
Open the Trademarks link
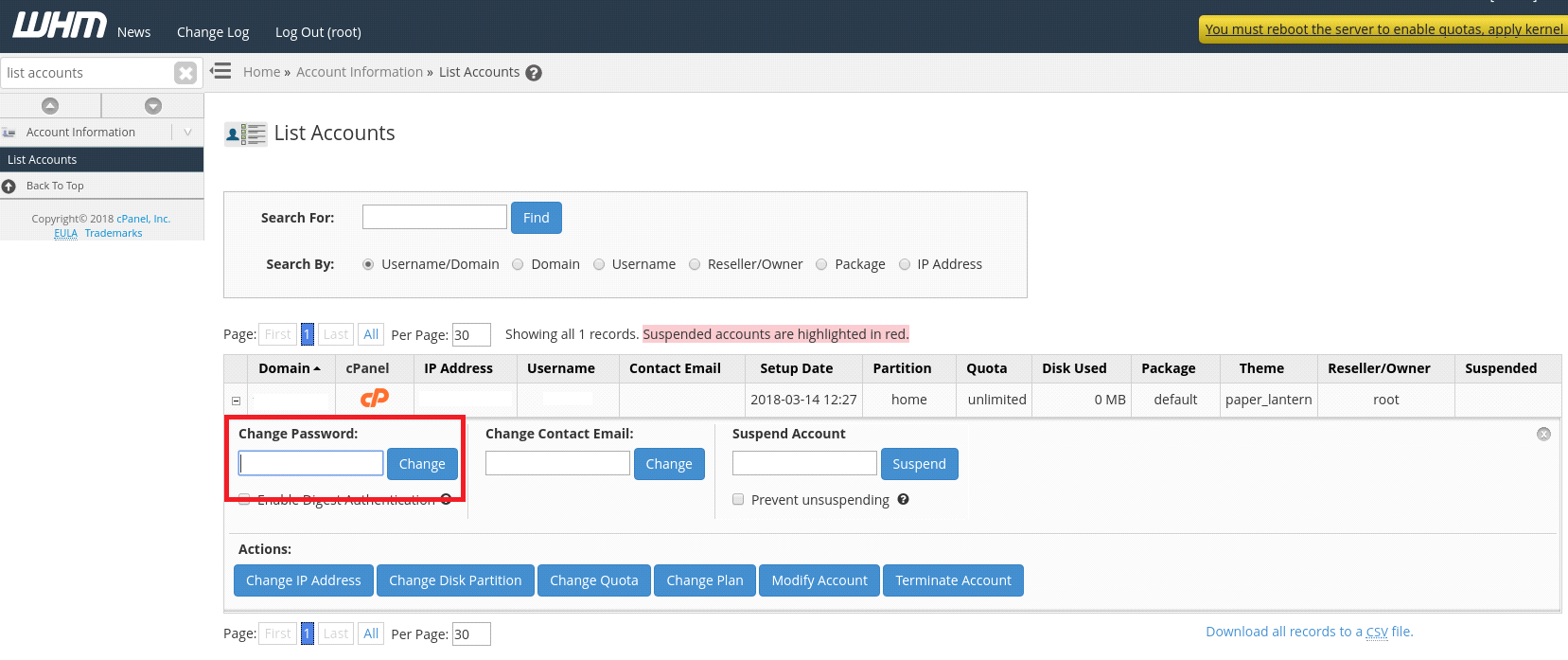(x=114, y=233)
